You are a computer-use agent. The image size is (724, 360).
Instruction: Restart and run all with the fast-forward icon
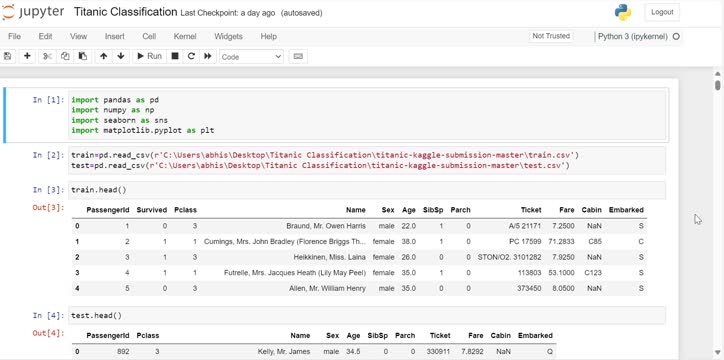click(208, 56)
